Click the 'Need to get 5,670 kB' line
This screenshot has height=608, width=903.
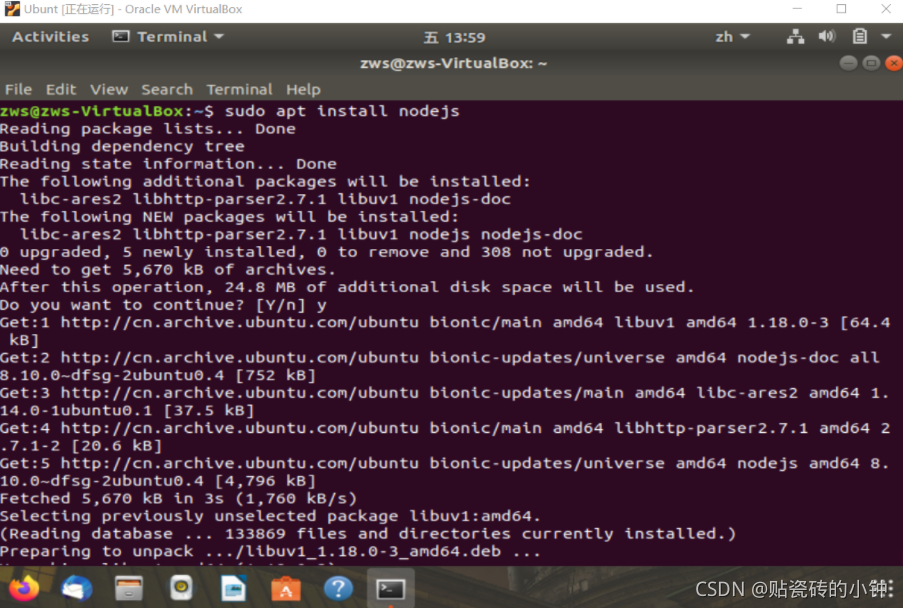[168, 270]
